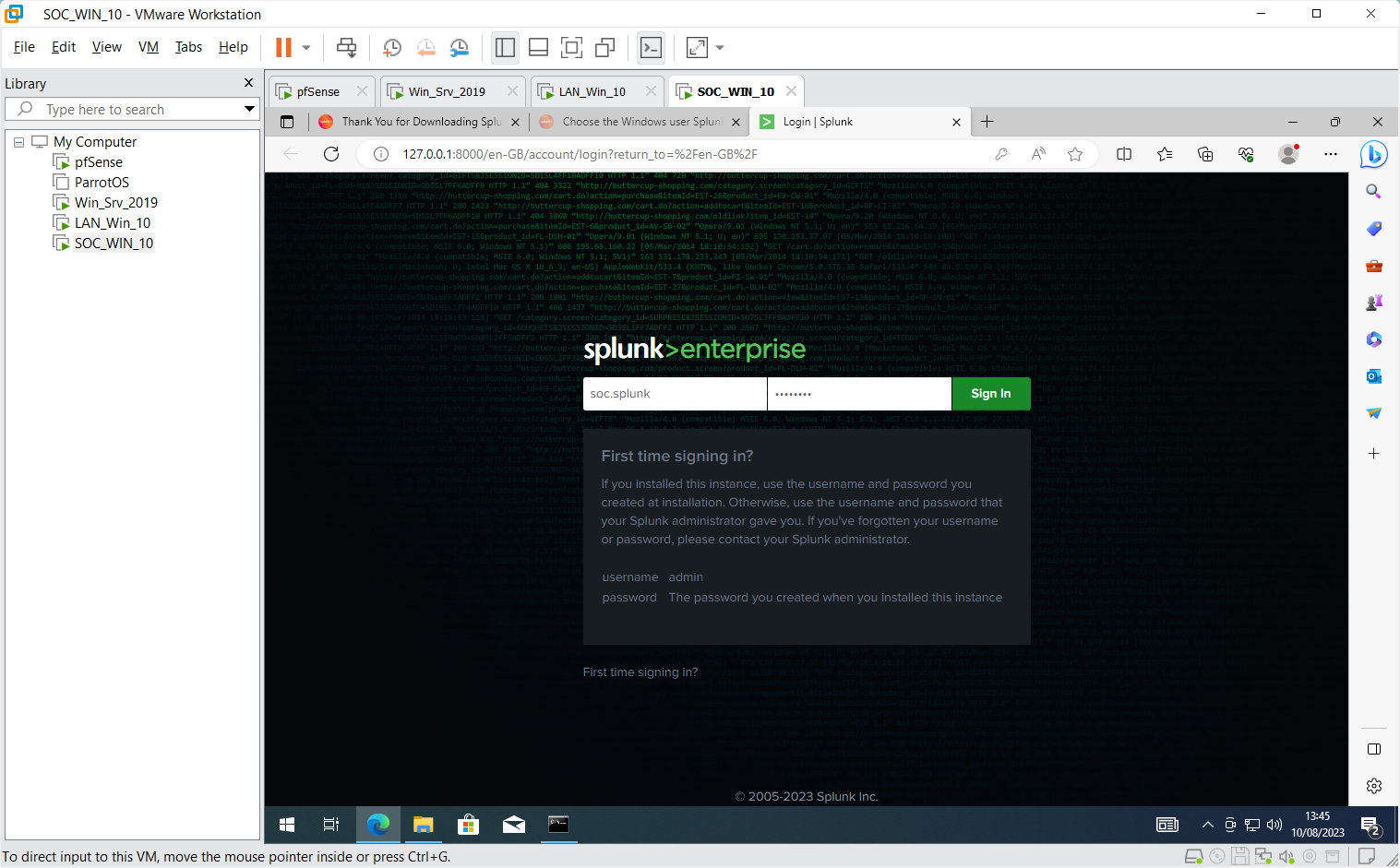Open Microsoft Store from the taskbar

point(468,825)
